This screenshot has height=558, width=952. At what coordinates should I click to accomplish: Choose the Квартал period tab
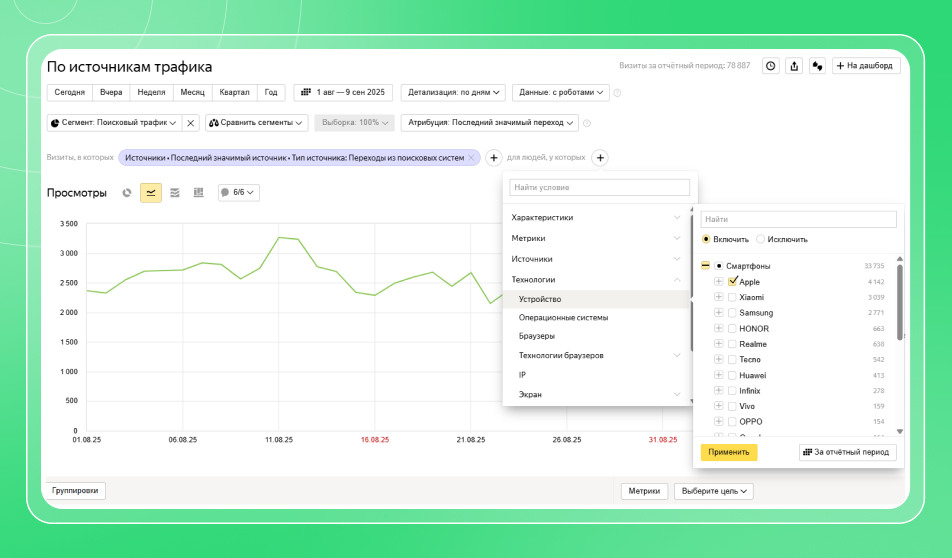234,92
